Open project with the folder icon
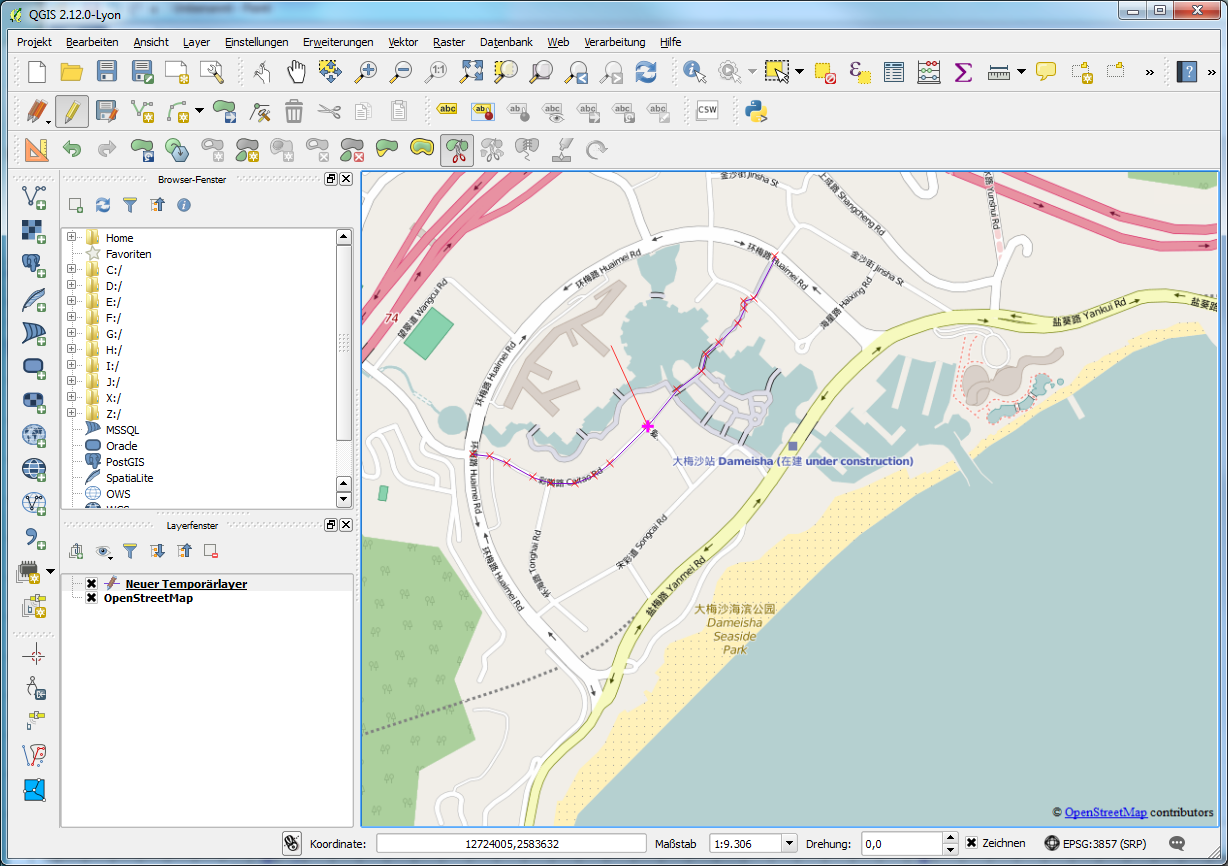 [x=72, y=71]
